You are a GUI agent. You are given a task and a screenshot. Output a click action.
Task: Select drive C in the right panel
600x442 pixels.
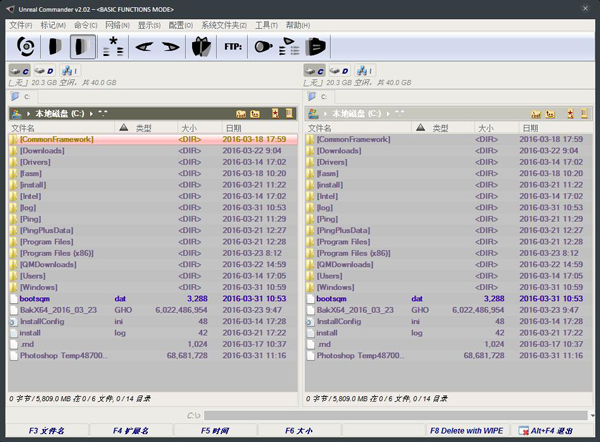[315, 71]
